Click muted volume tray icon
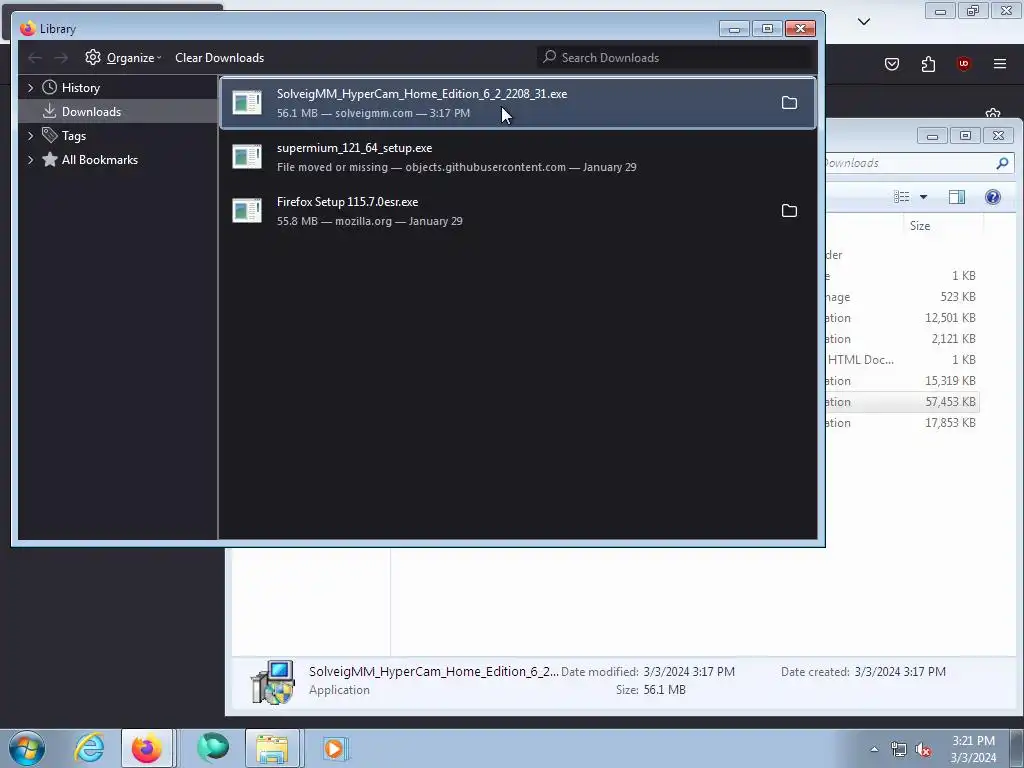 (923, 750)
